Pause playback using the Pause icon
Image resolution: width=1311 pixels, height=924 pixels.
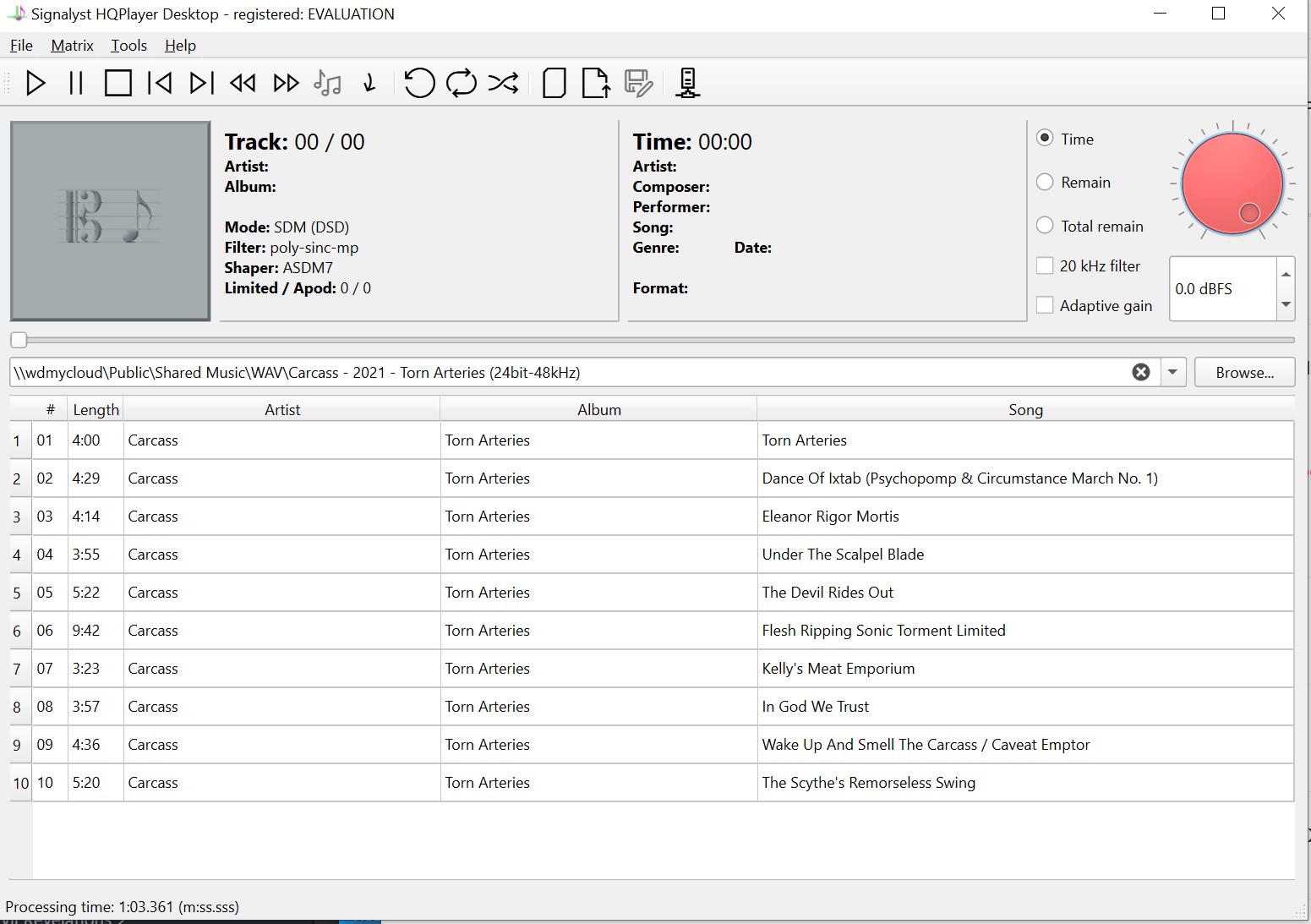click(x=76, y=83)
